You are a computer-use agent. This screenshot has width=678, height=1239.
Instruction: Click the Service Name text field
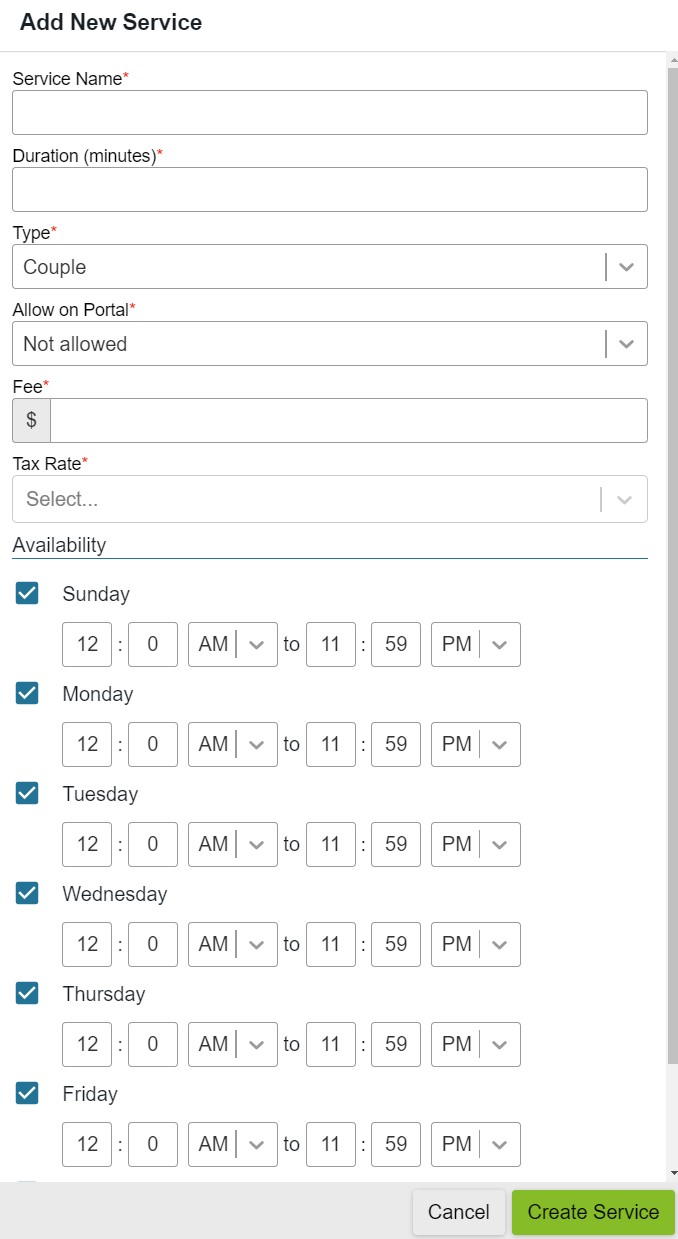click(329, 112)
